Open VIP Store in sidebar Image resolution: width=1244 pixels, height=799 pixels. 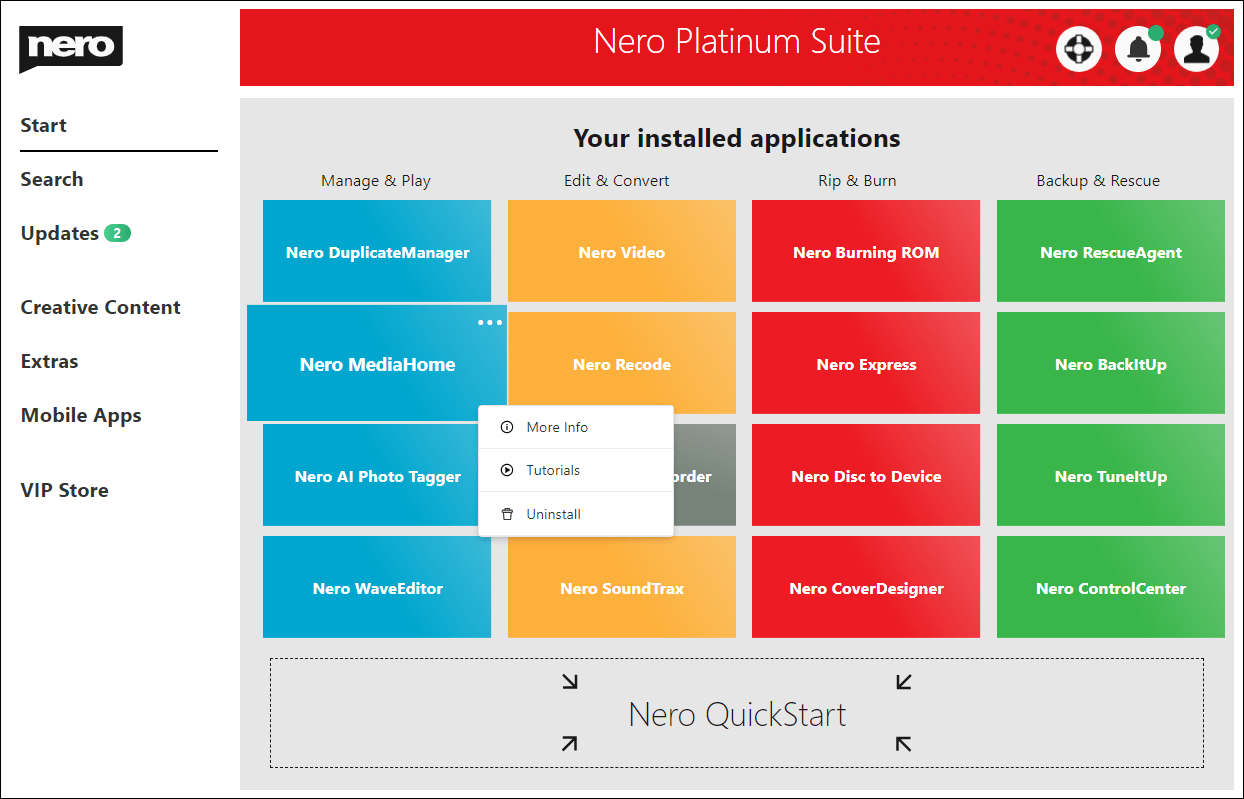pyautogui.click(x=65, y=490)
